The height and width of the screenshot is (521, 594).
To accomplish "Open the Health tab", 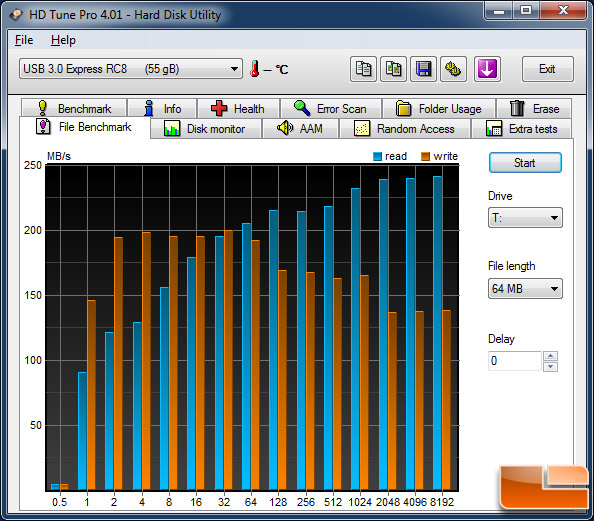I will click(x=238, y=109).
